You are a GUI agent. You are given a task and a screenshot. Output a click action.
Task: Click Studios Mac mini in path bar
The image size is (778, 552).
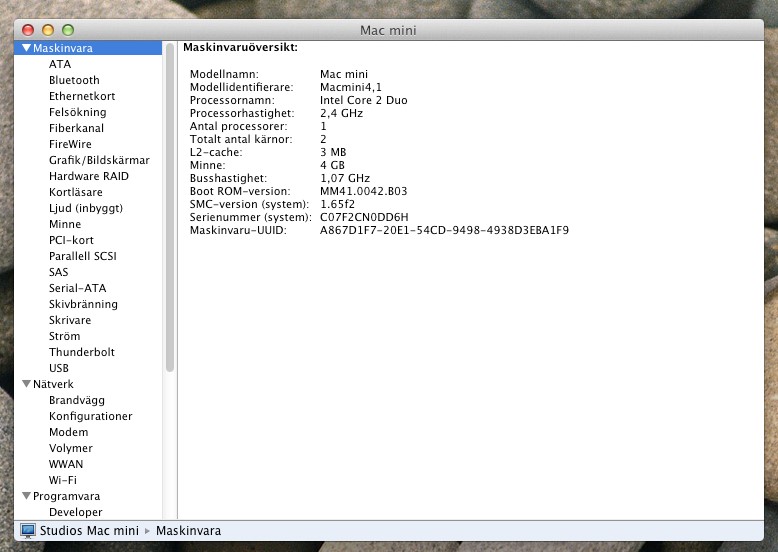[x=89, y=530]
